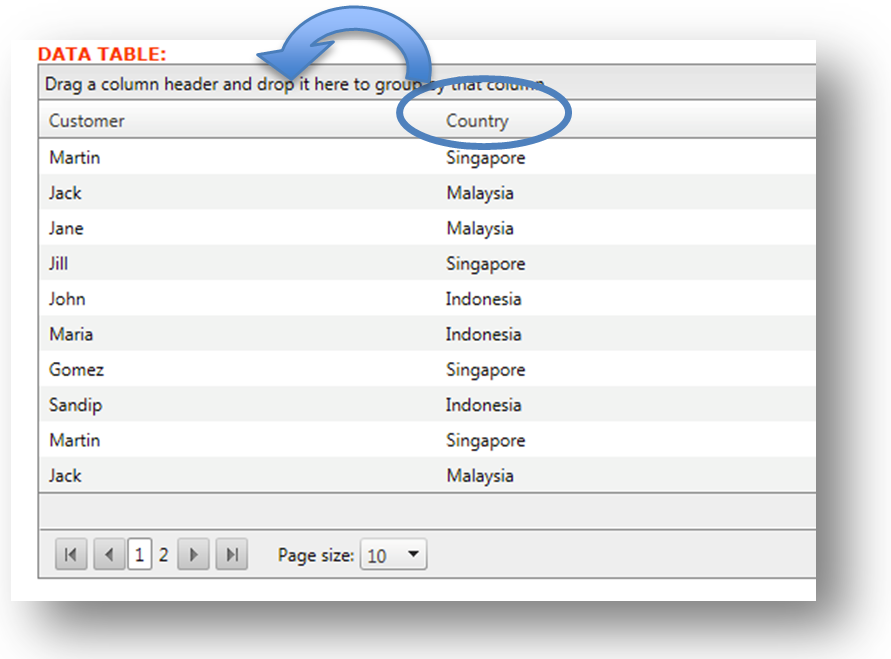Screen dimensions: 891x659
Task: Jump to last page icon
Action: (x=232, y=554)
